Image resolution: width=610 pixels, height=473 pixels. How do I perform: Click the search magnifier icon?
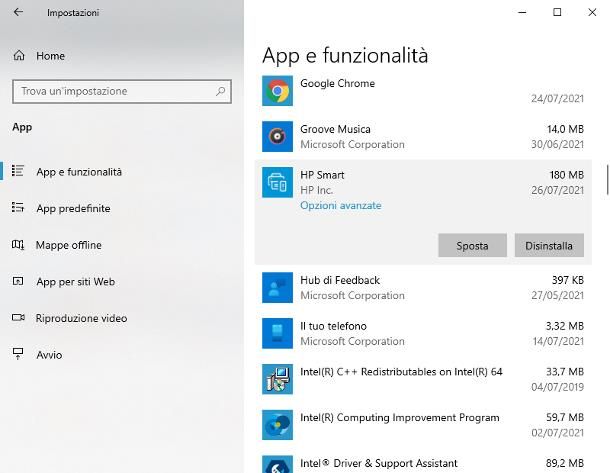click(x=221, y=91)
